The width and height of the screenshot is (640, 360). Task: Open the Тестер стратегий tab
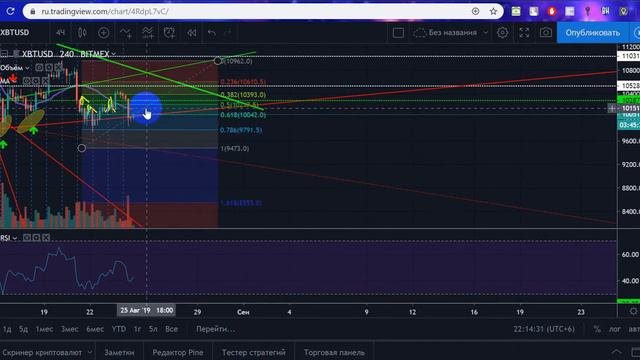click(253, 352)
